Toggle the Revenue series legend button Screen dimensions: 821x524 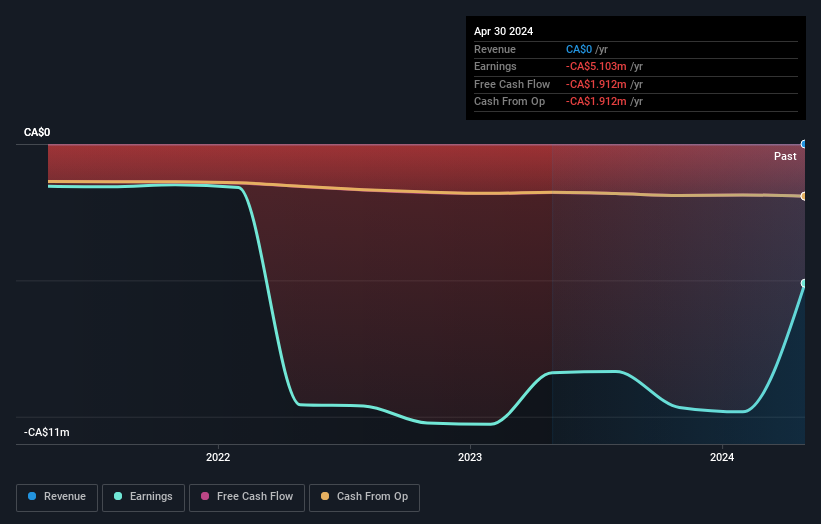(x=57, y=497)
